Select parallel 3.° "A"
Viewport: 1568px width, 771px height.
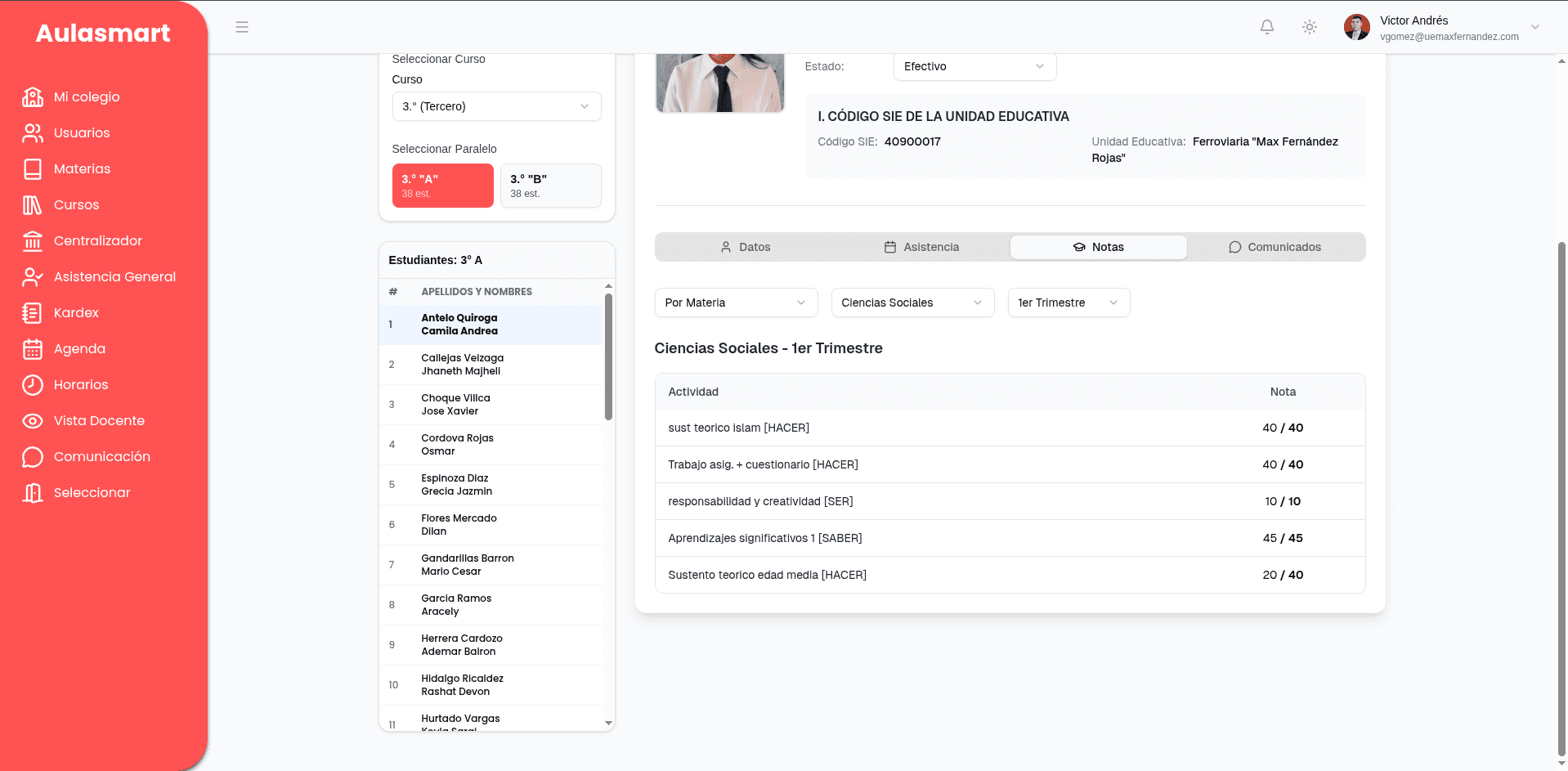coord(442,186)
